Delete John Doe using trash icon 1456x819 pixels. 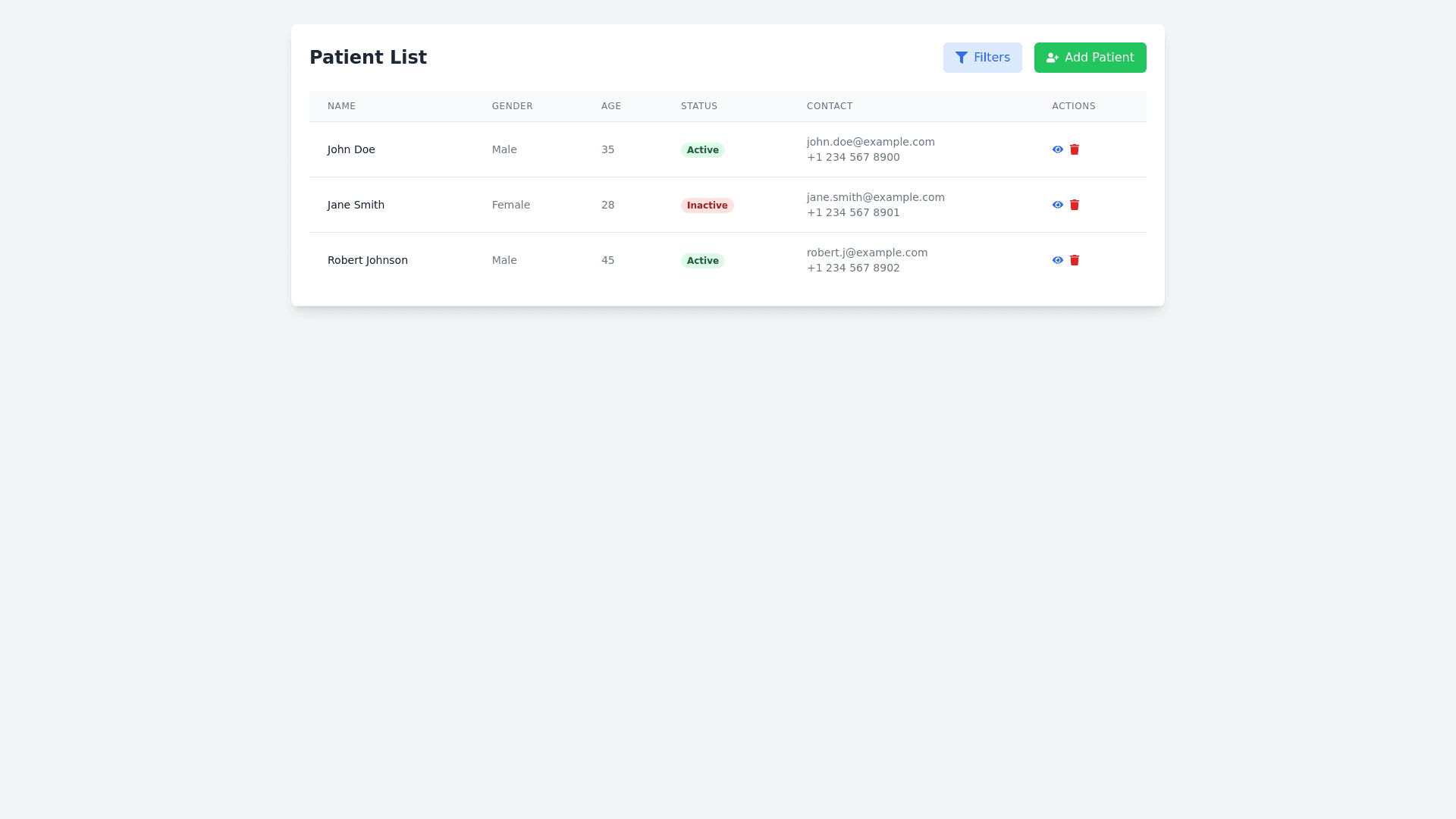click(x=1074, y=149)
